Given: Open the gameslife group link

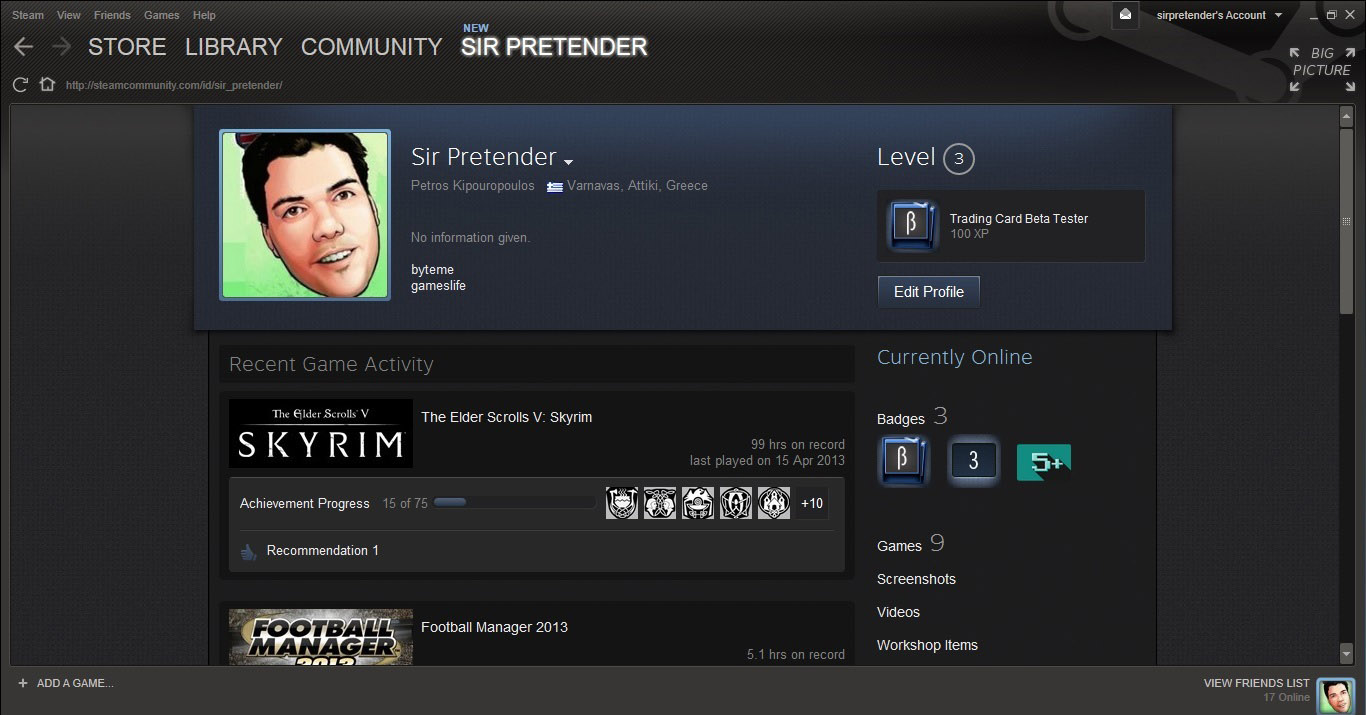Looking at the screenshot, I should [x=438, y=286].
